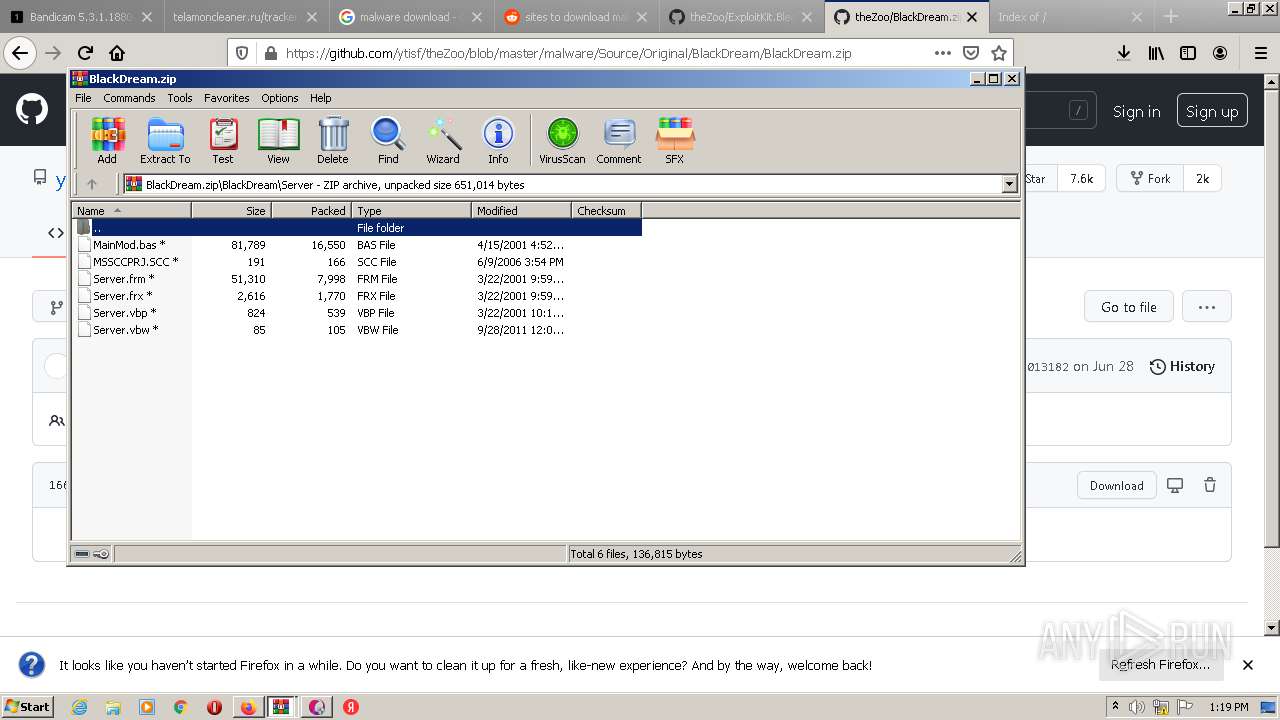Create SFX self-extracting archive
The image size is (1280, 720).
(x=675, y=140)
